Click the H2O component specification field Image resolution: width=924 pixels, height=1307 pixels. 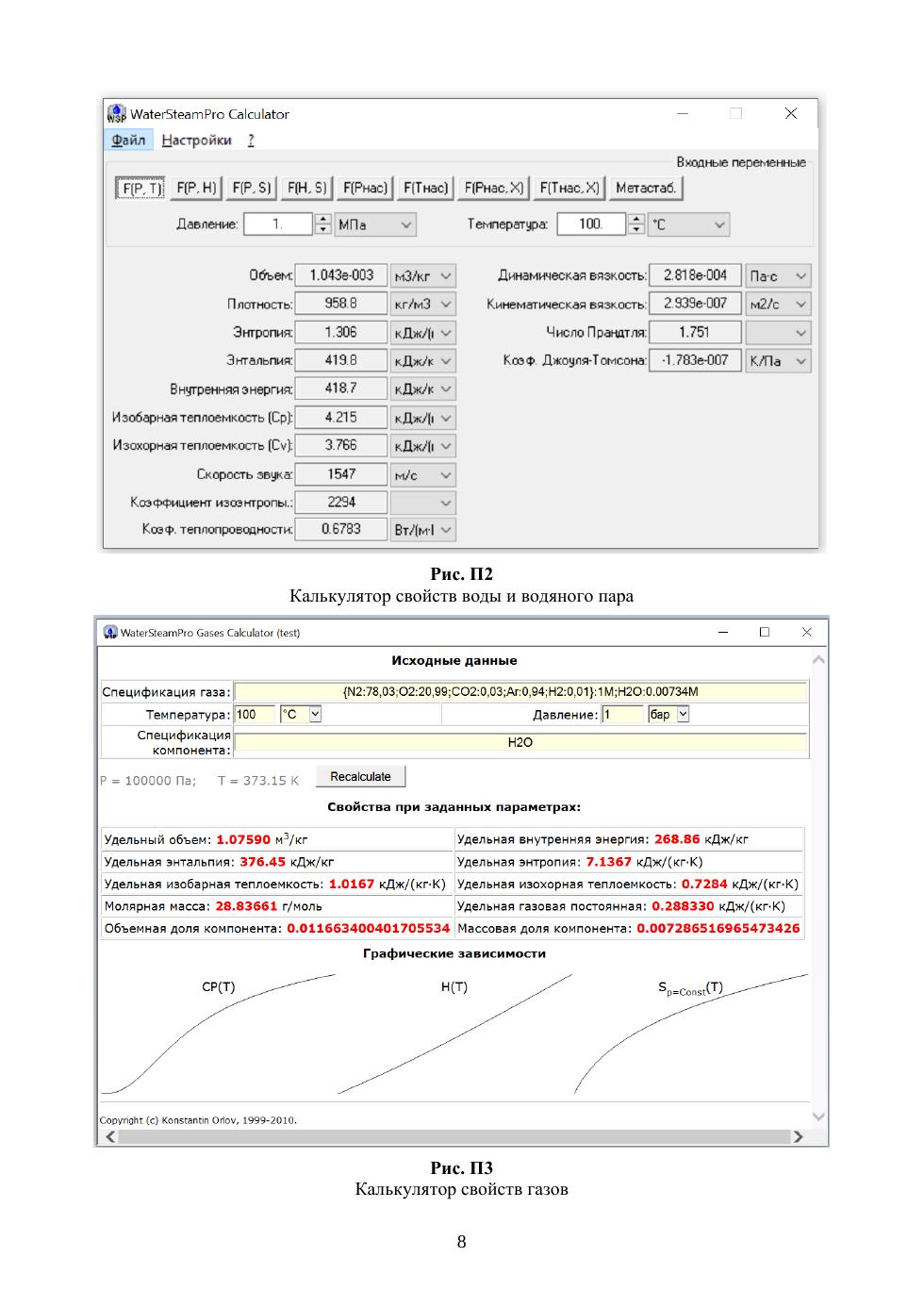coord(520,743)
